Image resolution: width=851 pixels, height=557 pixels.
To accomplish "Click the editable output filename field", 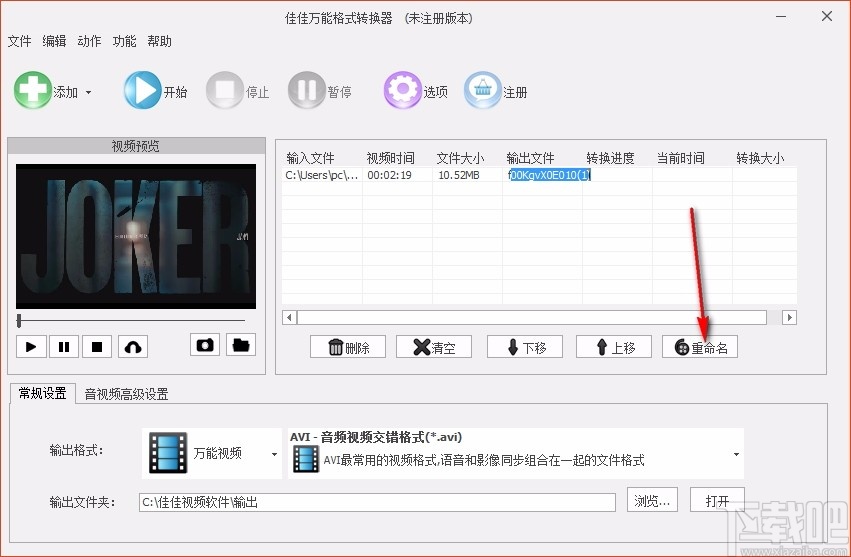I will pyautogui.click(x=549, y=175).
